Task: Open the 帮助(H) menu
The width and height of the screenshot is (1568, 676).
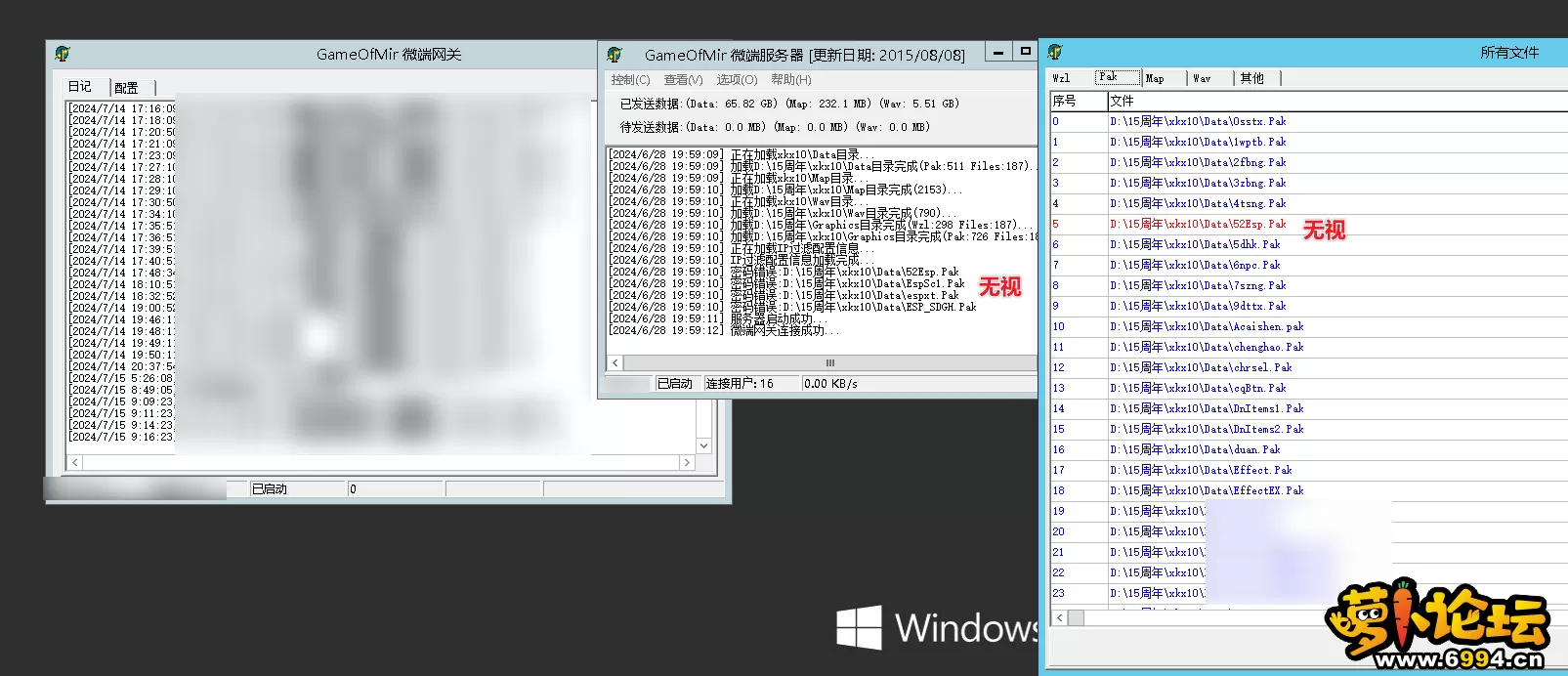Action: (x=790, y=80)
